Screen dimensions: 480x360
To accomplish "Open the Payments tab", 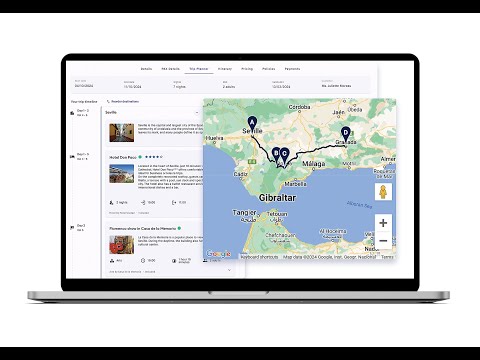I will click(x=292, y=69).
